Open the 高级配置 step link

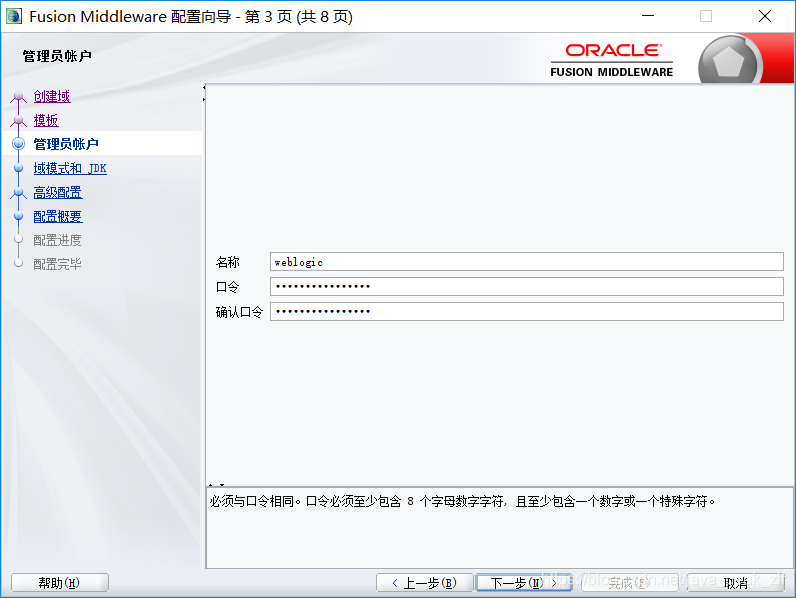[58, 192]
